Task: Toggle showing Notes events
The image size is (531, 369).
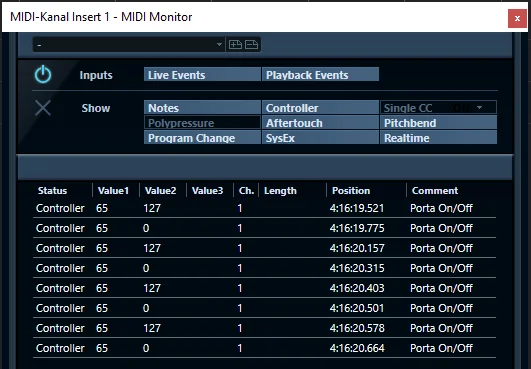Action: (202, 107)
